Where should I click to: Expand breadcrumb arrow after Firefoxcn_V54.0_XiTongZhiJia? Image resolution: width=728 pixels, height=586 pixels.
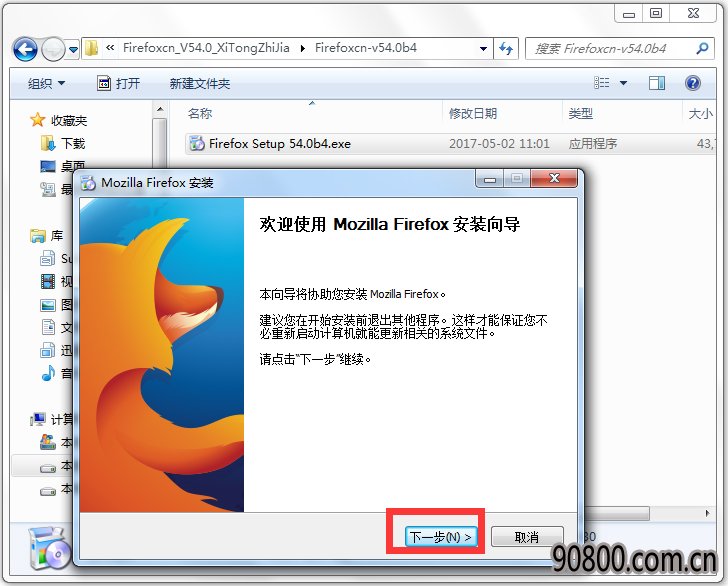(303, 48)
